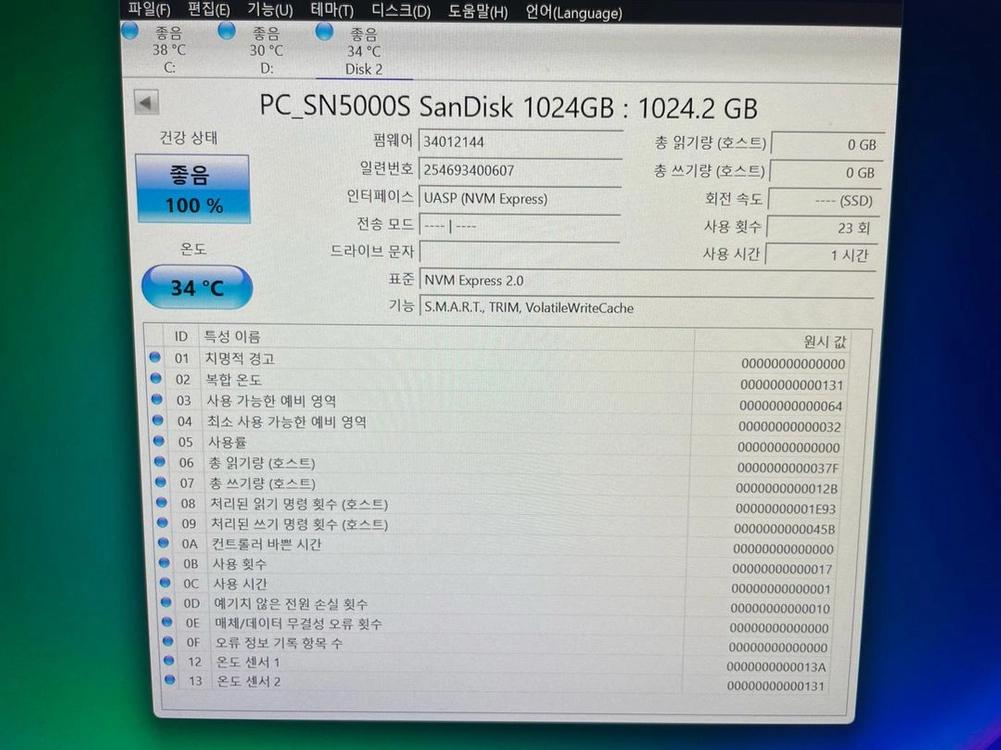Click status dot for 02 복합 온도
Screen dimensions: 1001x750
[156, 379]
